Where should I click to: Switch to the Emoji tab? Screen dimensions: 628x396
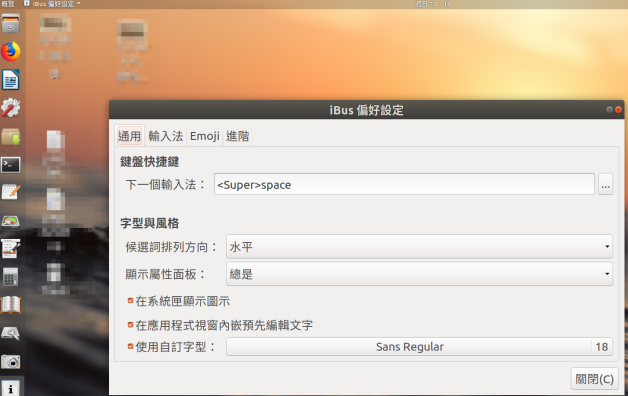pos(204,136)
